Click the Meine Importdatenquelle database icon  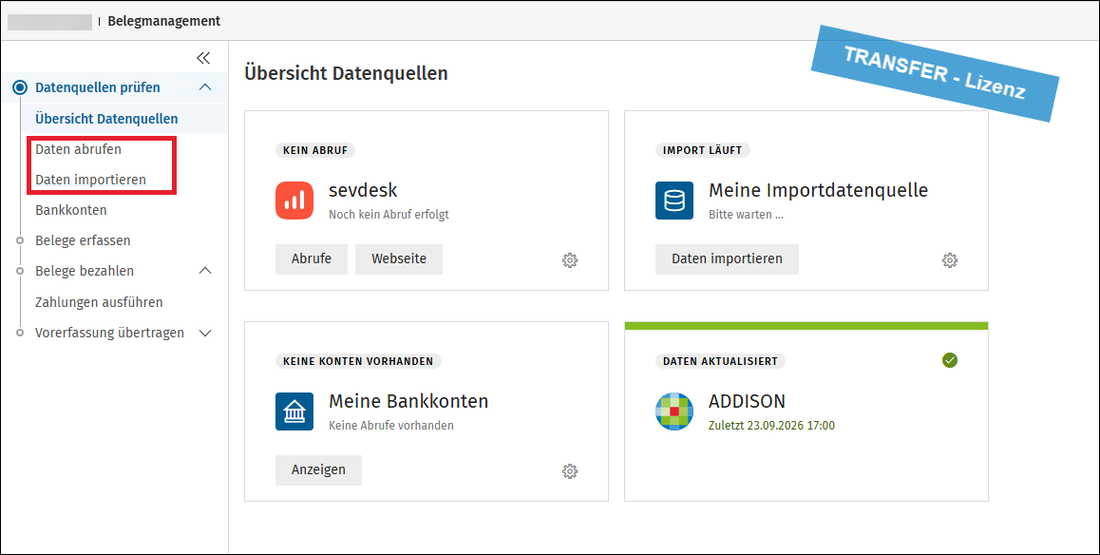(x=674, y=201)
